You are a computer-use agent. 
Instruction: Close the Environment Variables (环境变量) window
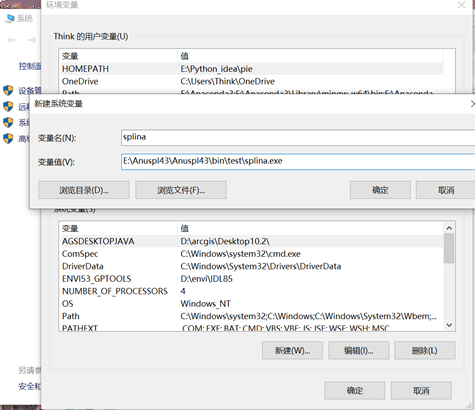click(462, 5)
